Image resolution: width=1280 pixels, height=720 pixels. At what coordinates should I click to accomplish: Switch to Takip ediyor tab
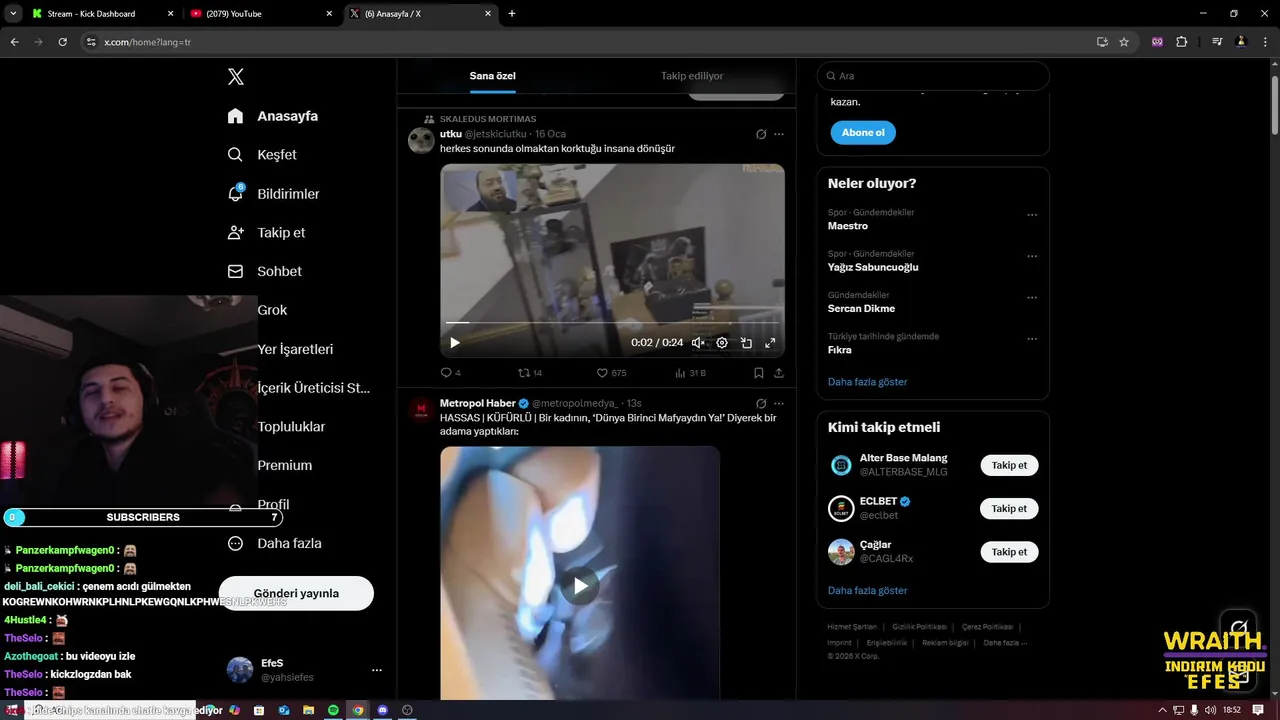pos(692,76)
